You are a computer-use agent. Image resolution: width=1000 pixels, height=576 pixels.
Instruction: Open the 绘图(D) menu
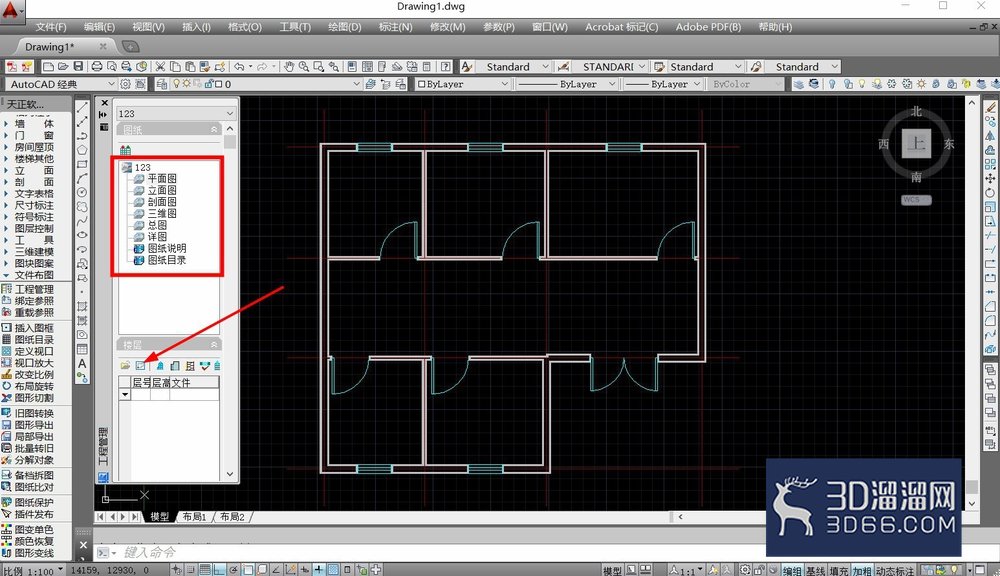(x=344, y=27)
